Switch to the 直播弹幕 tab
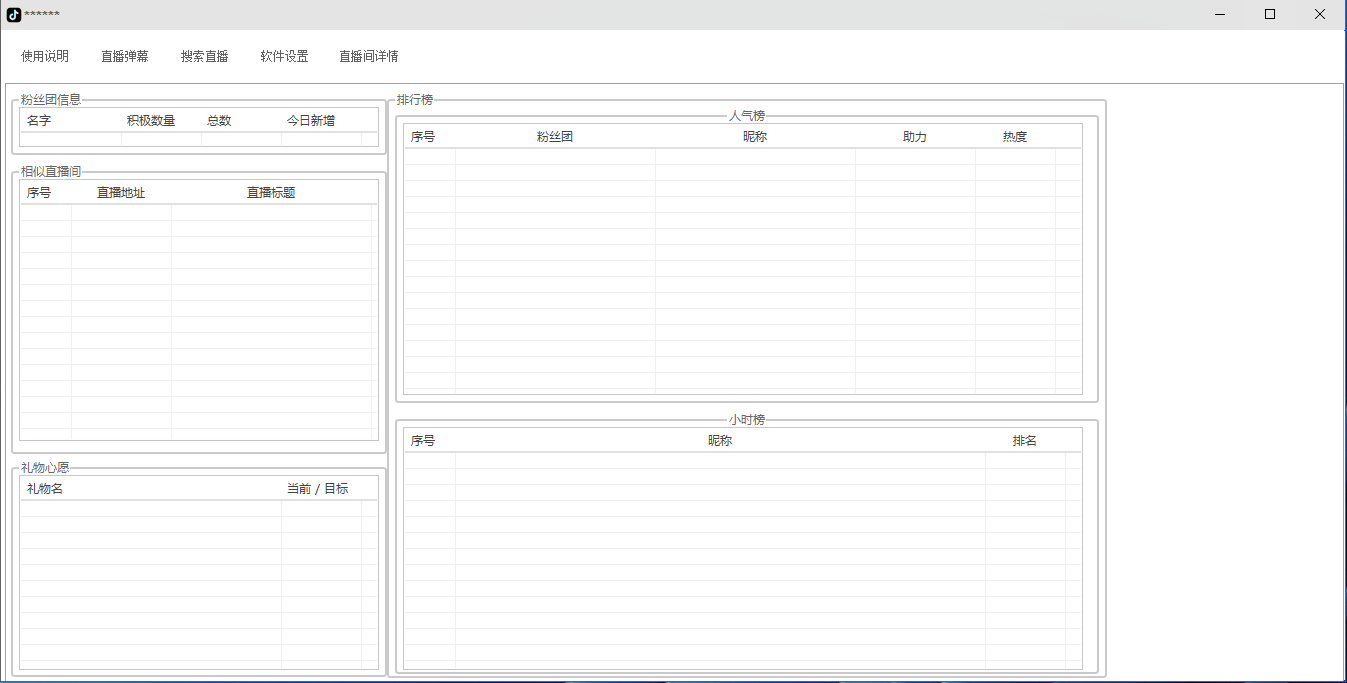The width and height of the screenshot is (1347, 683). pos(125,57)
